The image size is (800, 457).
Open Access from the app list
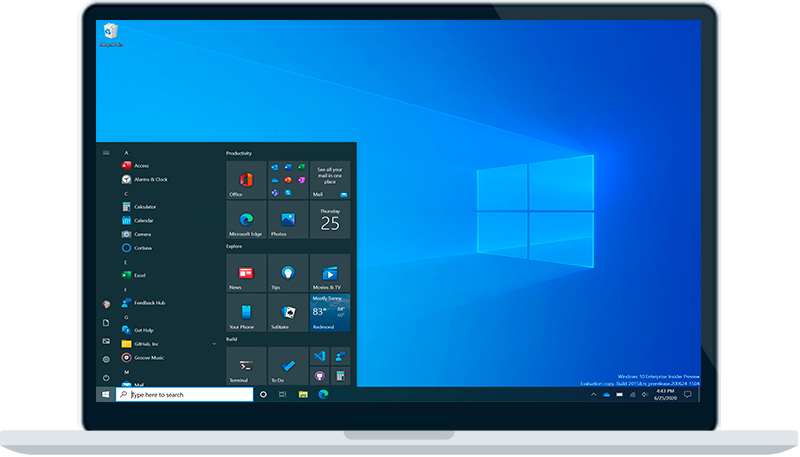point(136,165)
